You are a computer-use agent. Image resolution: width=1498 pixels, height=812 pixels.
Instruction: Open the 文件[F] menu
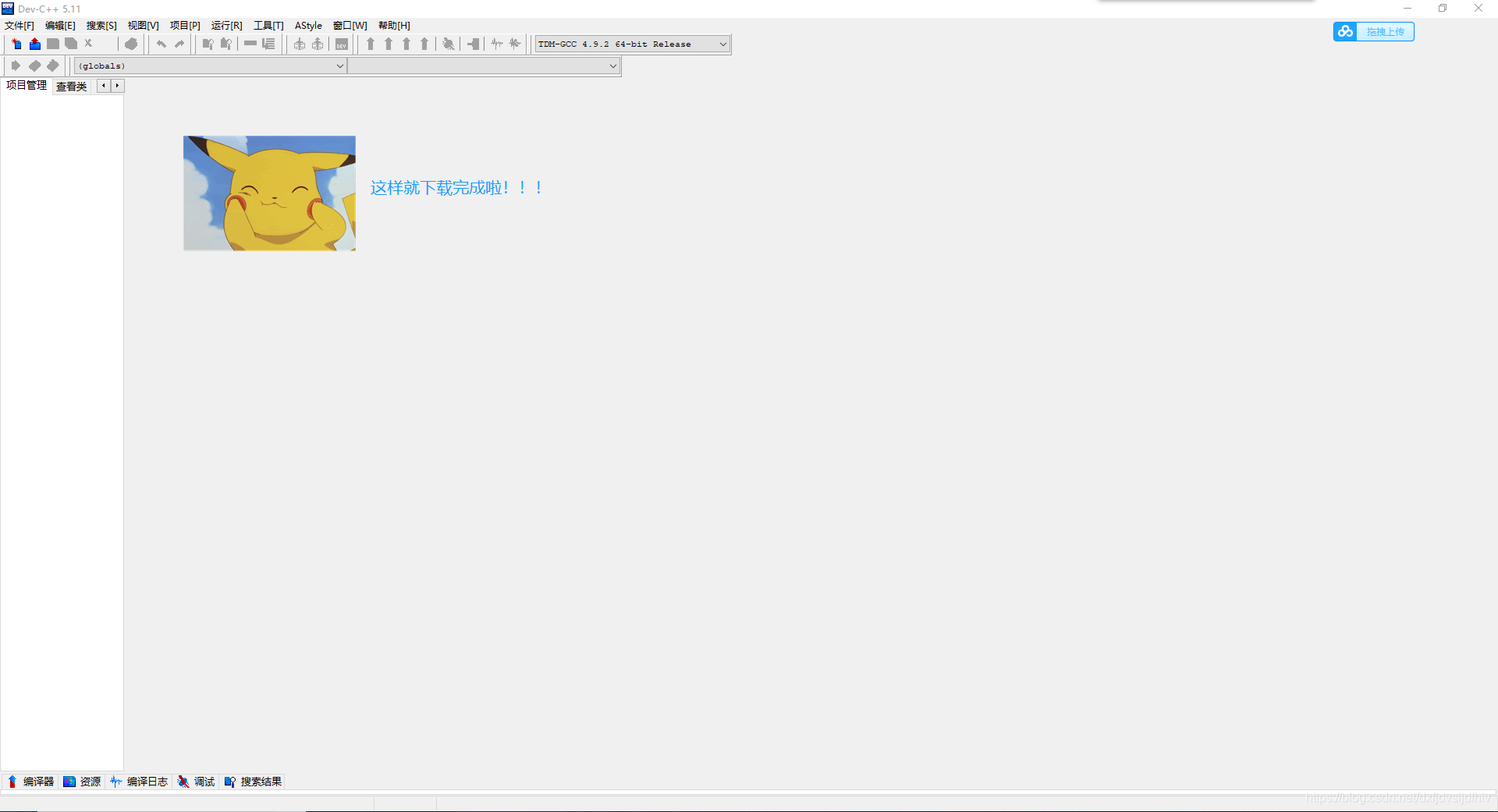tap(20, 26)
